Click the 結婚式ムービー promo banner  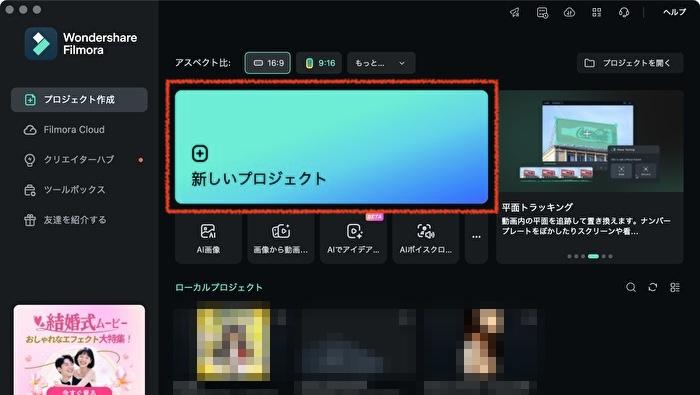pos(79,350)
